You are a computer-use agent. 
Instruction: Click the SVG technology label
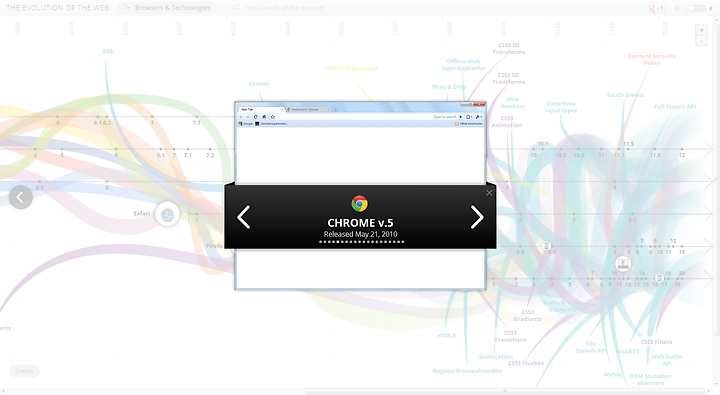(107, 51)
